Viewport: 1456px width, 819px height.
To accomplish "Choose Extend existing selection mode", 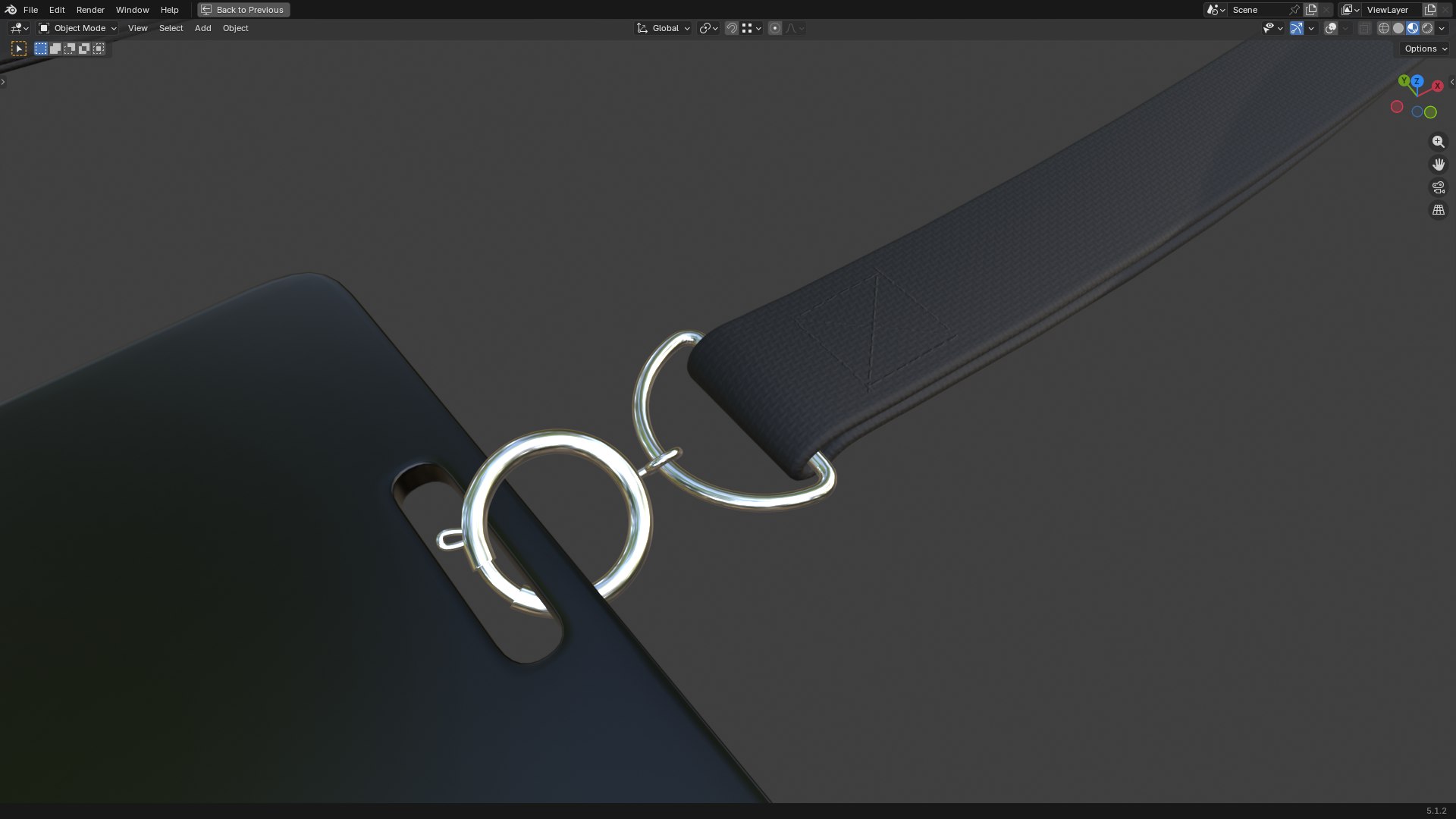I will [x=55, y=49].
